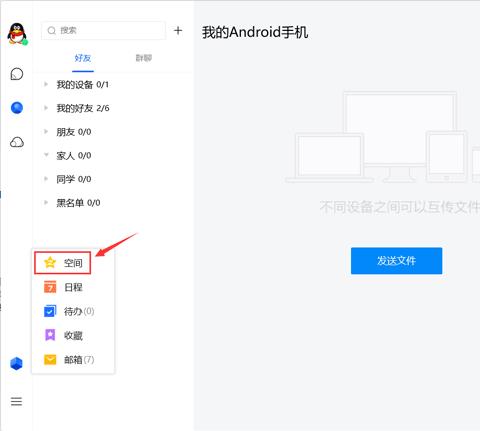Expand the 同学 group

coord(113,179)
